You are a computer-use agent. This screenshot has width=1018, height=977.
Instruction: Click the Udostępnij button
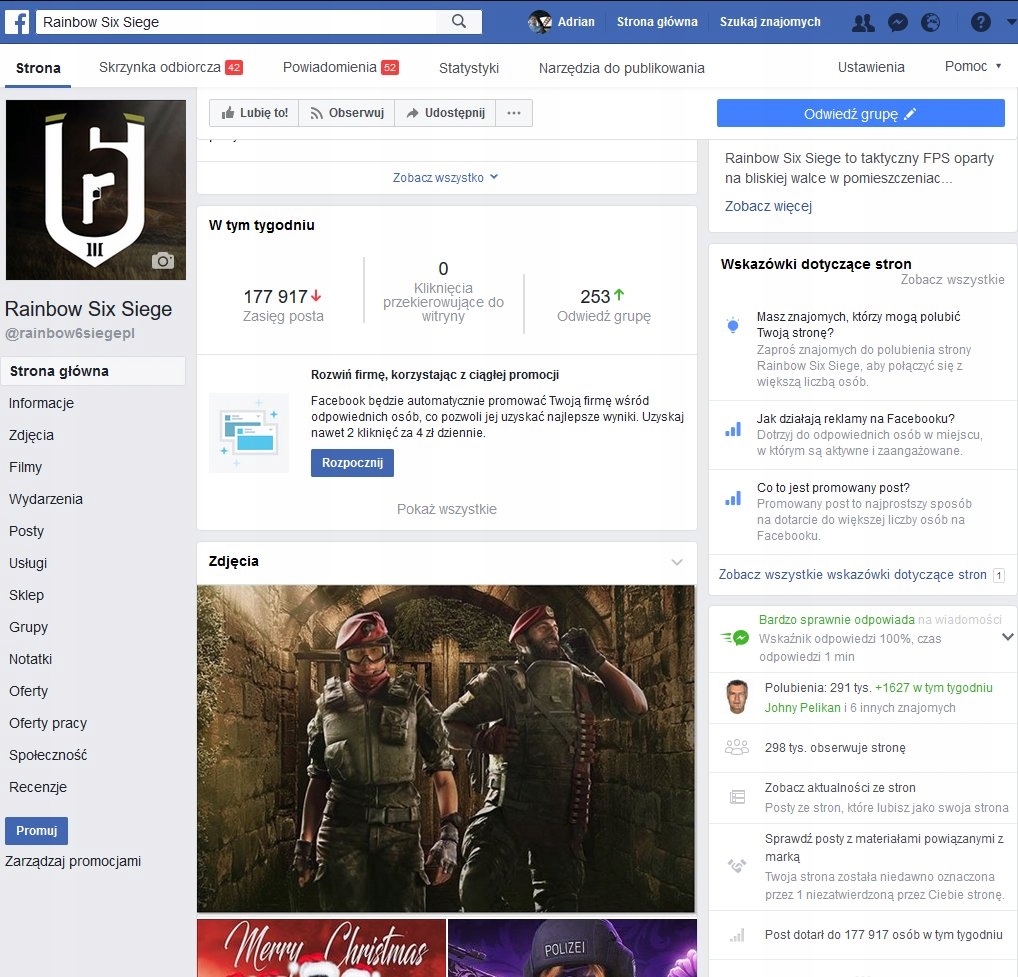[x=445, y=113]
